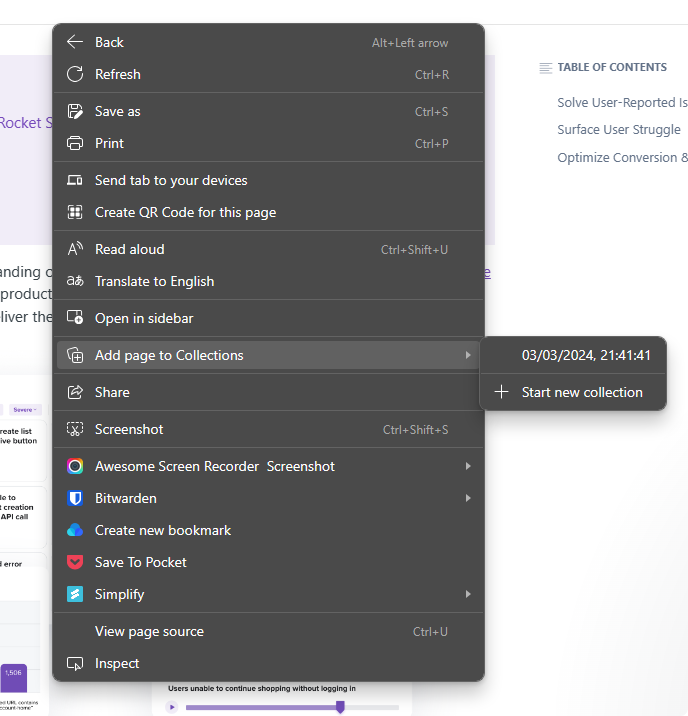Click the Screenshot capture icon
Image resolution: width=688 pixels, height=716 pixels.
(x=75, y=429)
